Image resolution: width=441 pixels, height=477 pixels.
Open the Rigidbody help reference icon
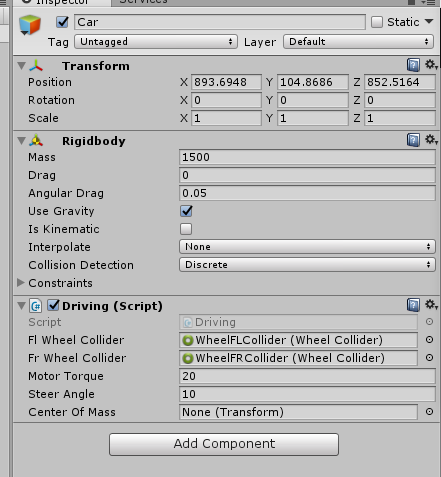pos(413,140)
